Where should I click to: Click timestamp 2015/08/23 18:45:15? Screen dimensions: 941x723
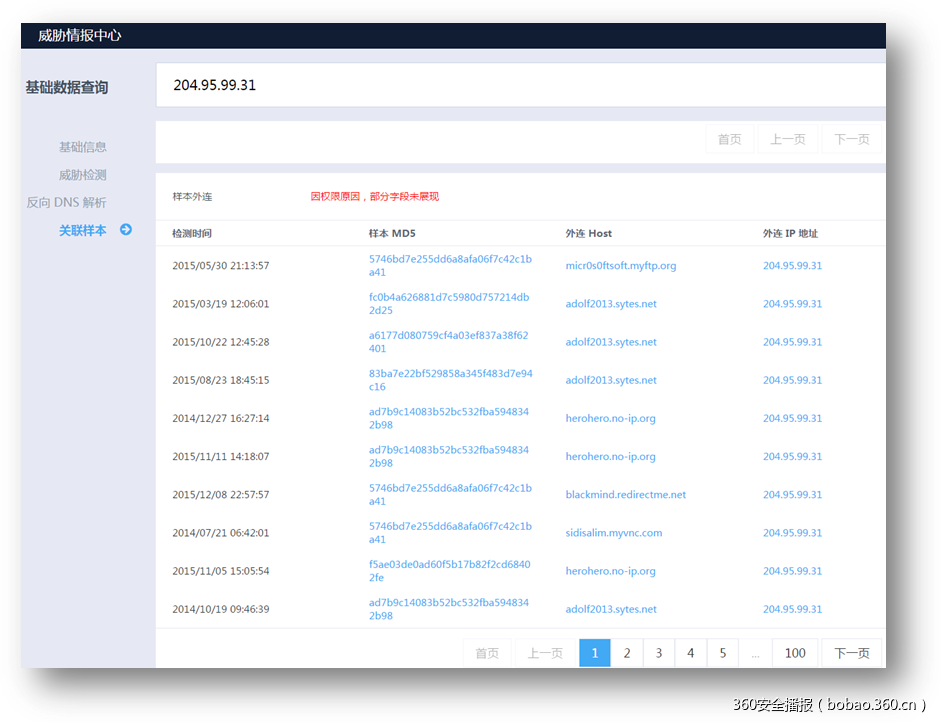click(220, 380)
